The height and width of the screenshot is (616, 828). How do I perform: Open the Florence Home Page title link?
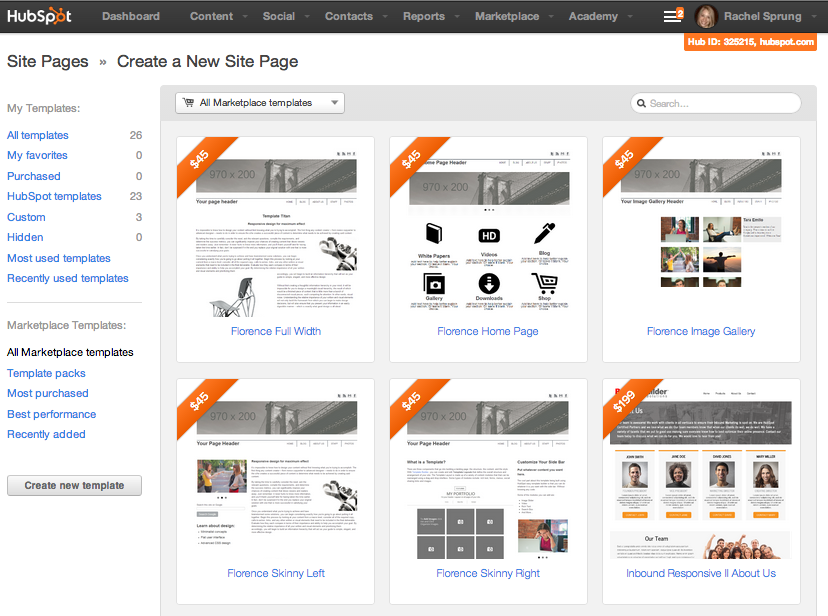pos(488,331)
